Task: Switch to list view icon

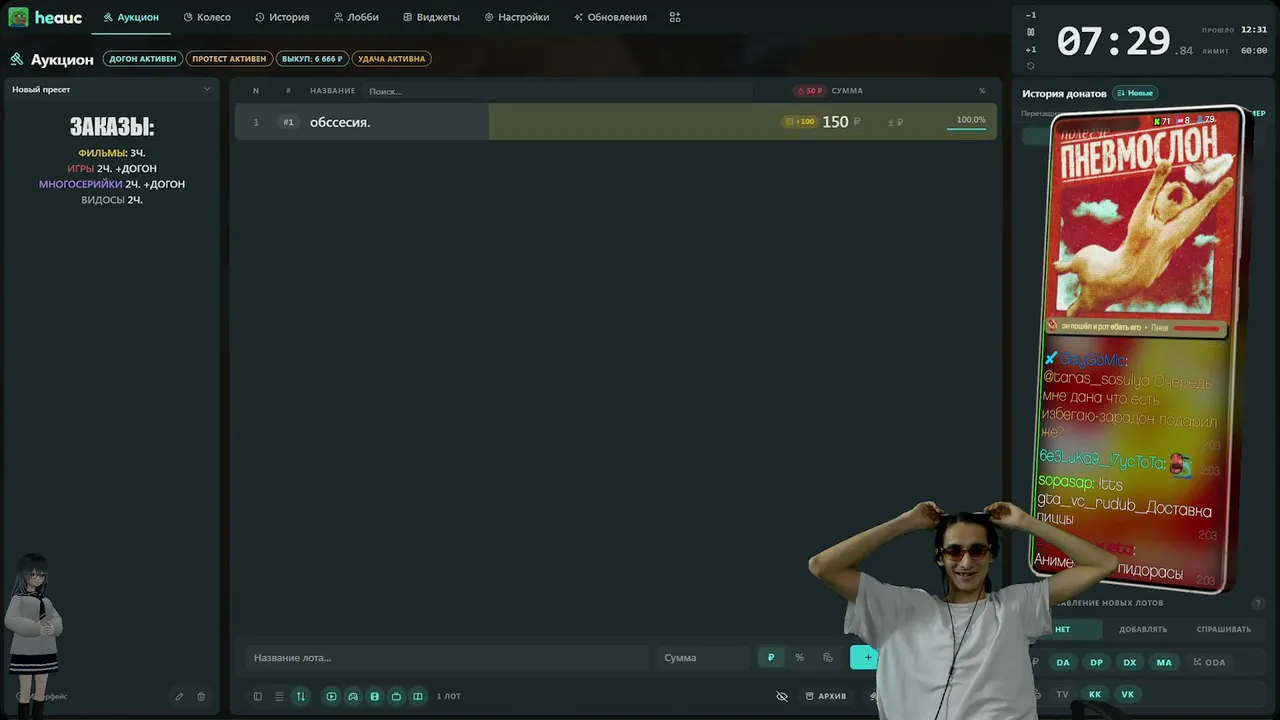Action: (279, 696)
